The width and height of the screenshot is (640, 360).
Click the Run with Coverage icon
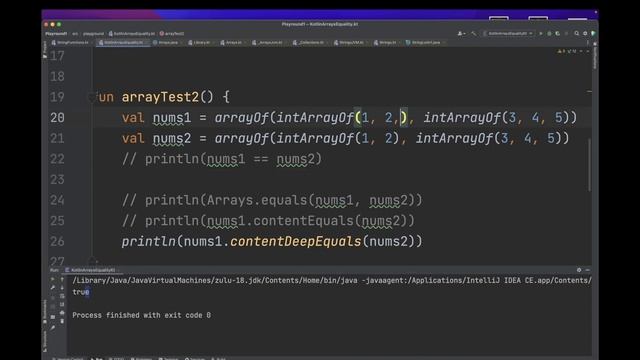tap(558, 33)
